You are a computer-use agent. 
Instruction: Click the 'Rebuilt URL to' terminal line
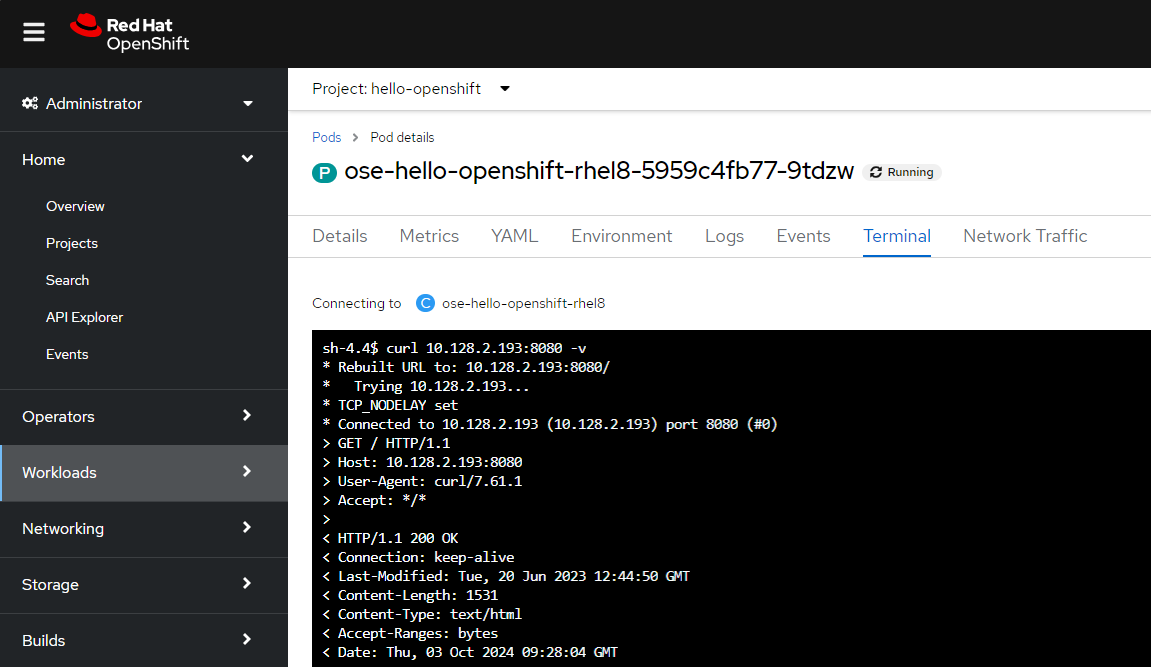(x=466, y=367)
